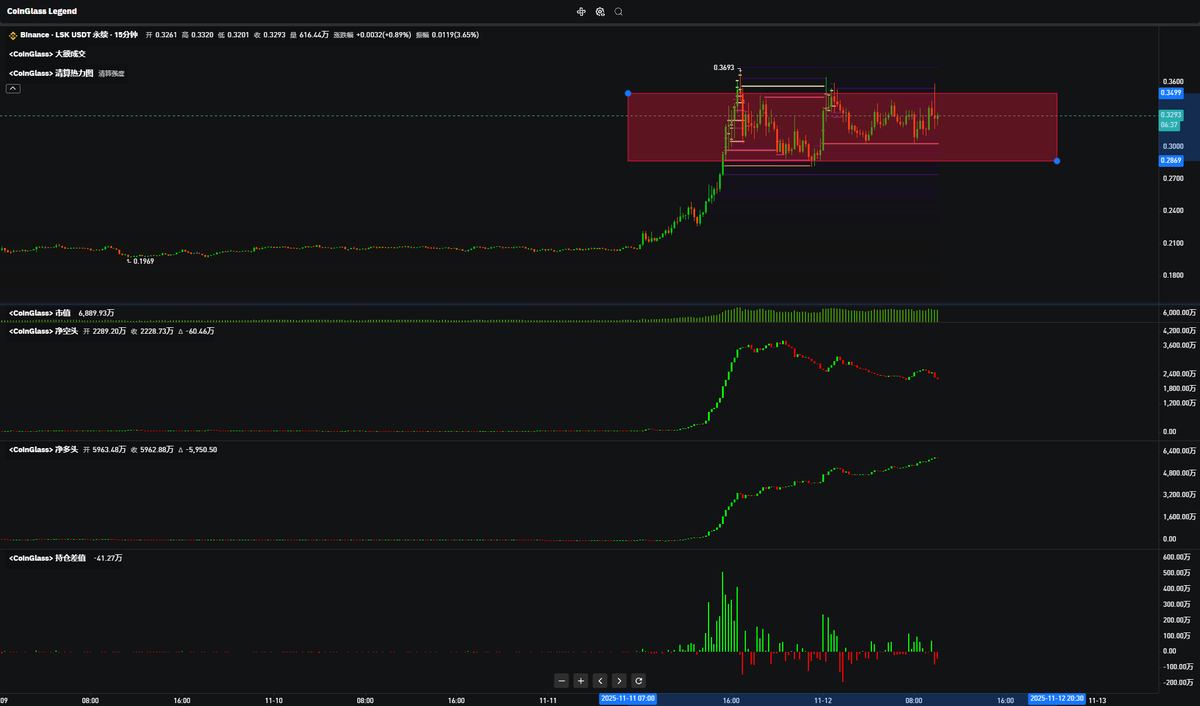Zoom out chart with minus button
1200x706 pixels.
click(x=562, y=680)
